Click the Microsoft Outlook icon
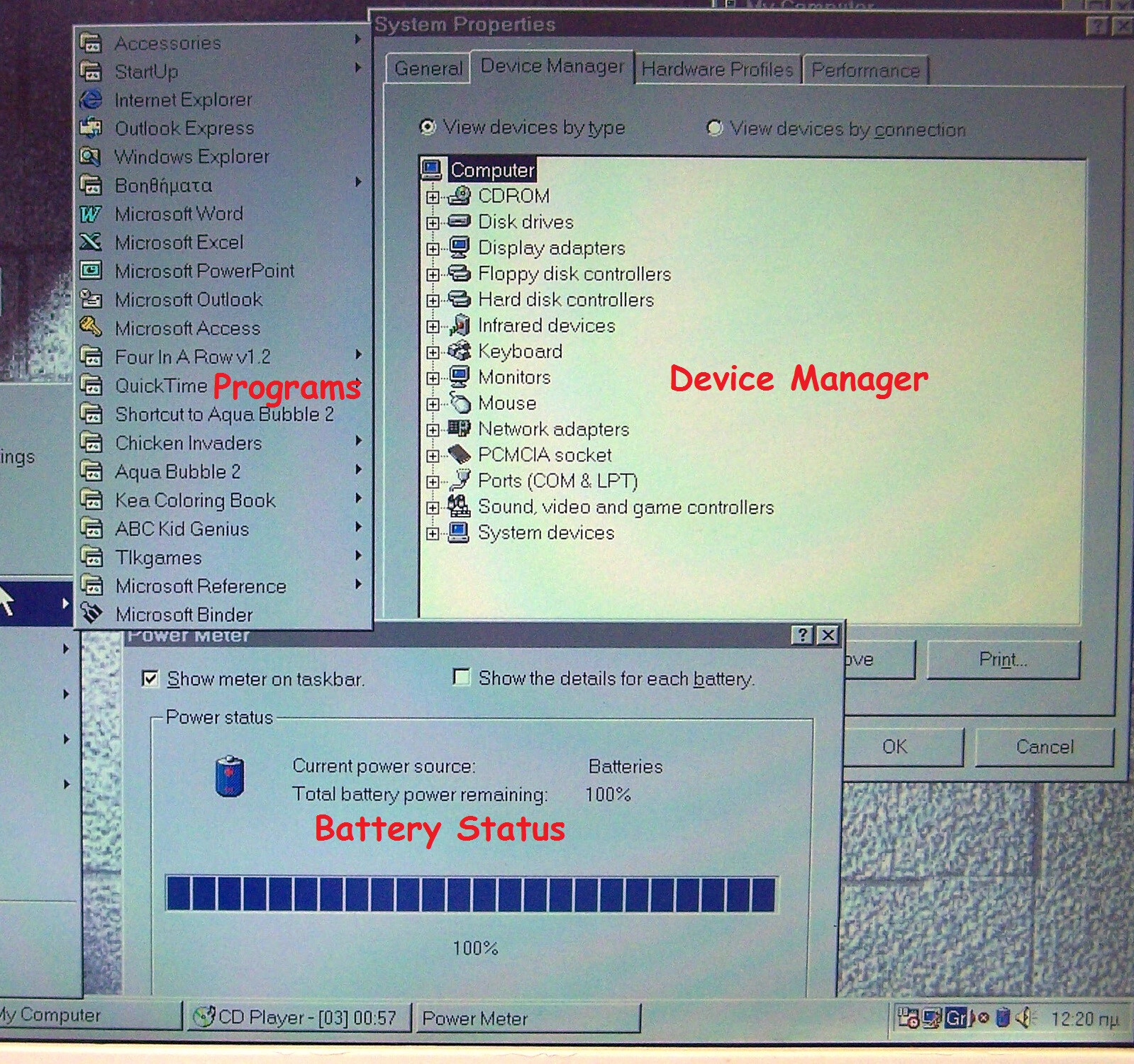Image resolution: width=1134 pixels, height=1064 pixels. pyautogui.click(x=91, y=299)
